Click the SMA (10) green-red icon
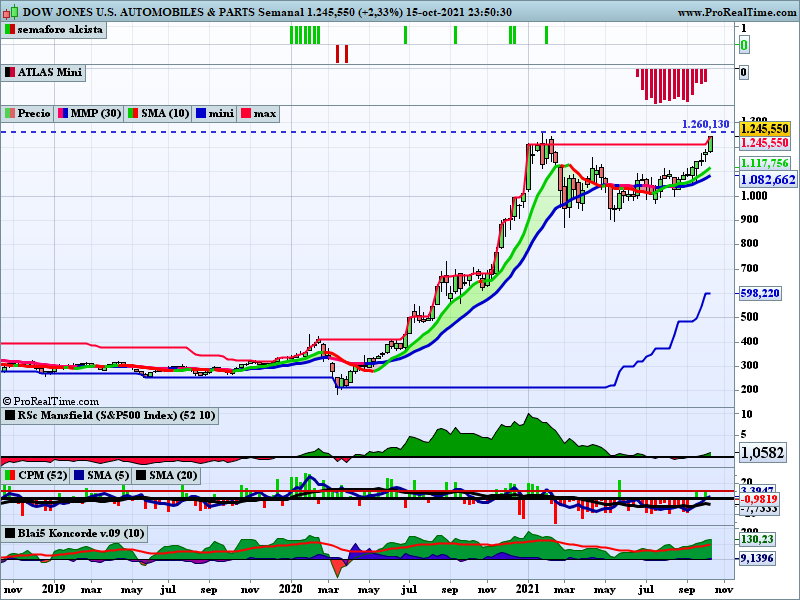The width and height of the screenshot is (800, 600). [133, 113]
